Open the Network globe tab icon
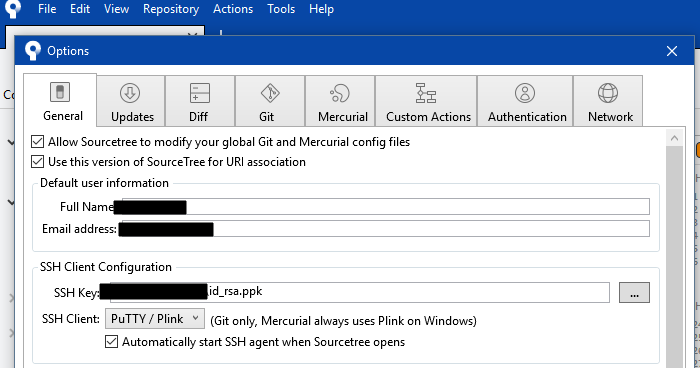This screenshot has height=368, width=700. point(608,93)
